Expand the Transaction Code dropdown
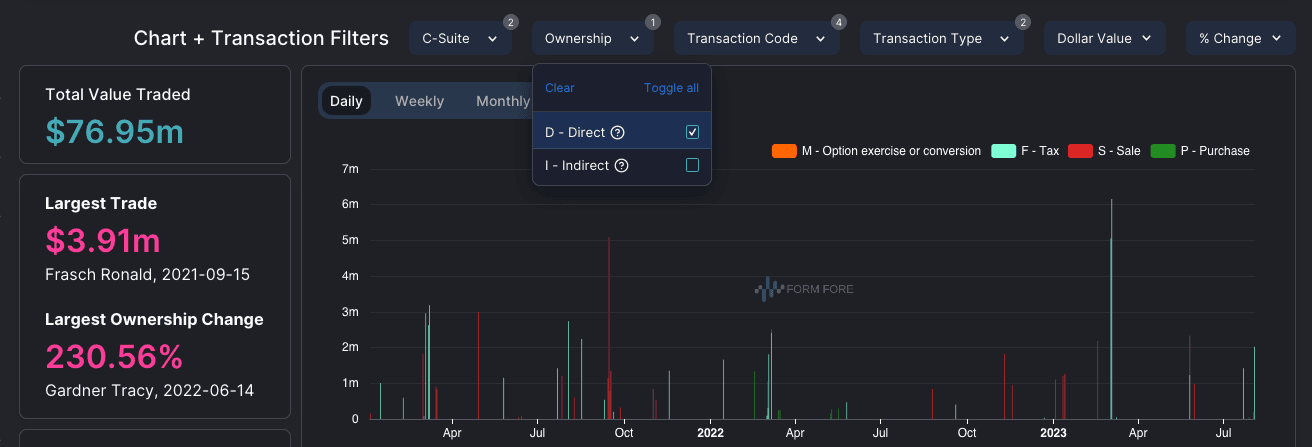The height and width of the screenshot is (447, 1312). pos(756,39)
